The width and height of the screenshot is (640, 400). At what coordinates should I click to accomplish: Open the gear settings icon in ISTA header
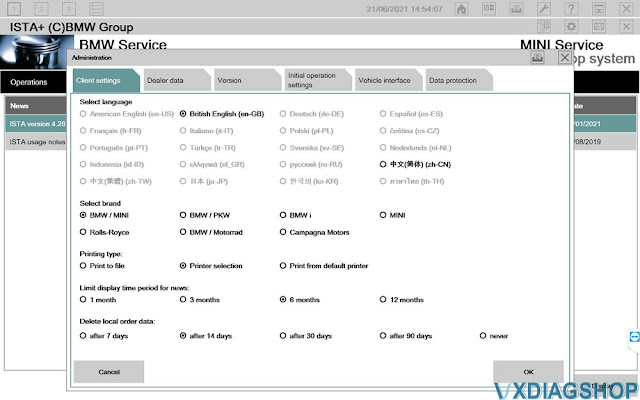(571, 27)
